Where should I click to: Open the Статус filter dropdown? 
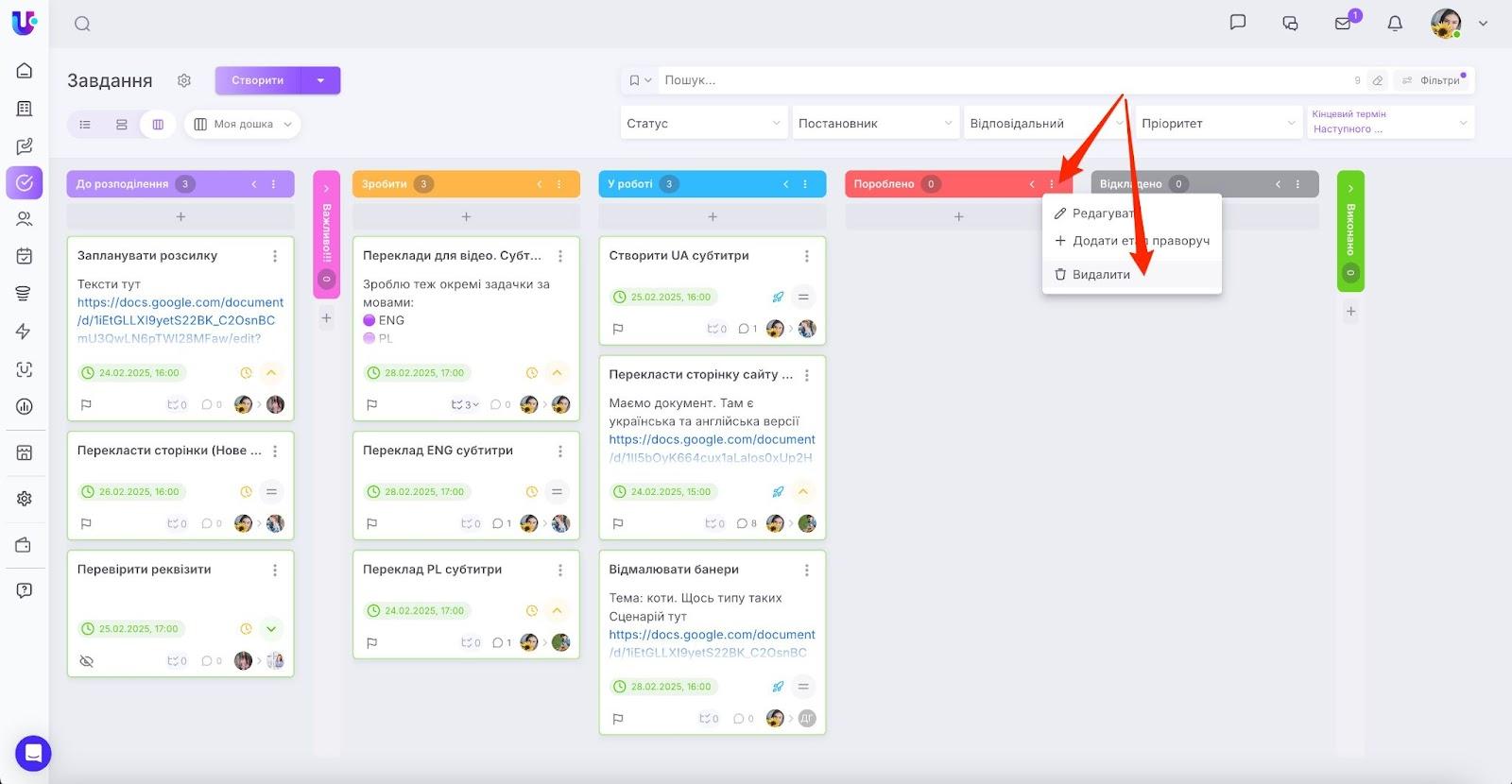coord(704,123)
